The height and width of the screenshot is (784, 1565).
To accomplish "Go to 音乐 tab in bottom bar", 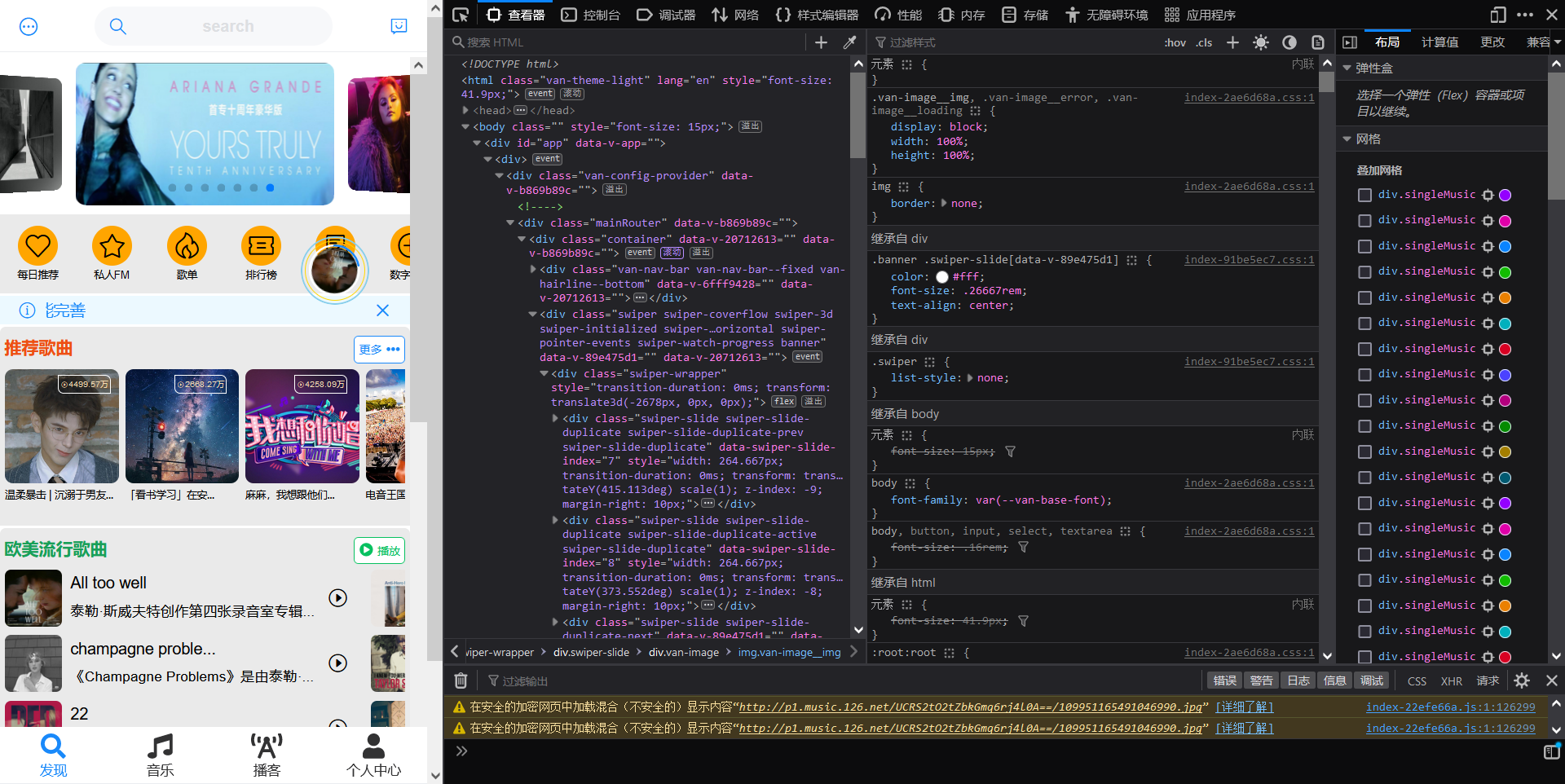I will 160,755.
